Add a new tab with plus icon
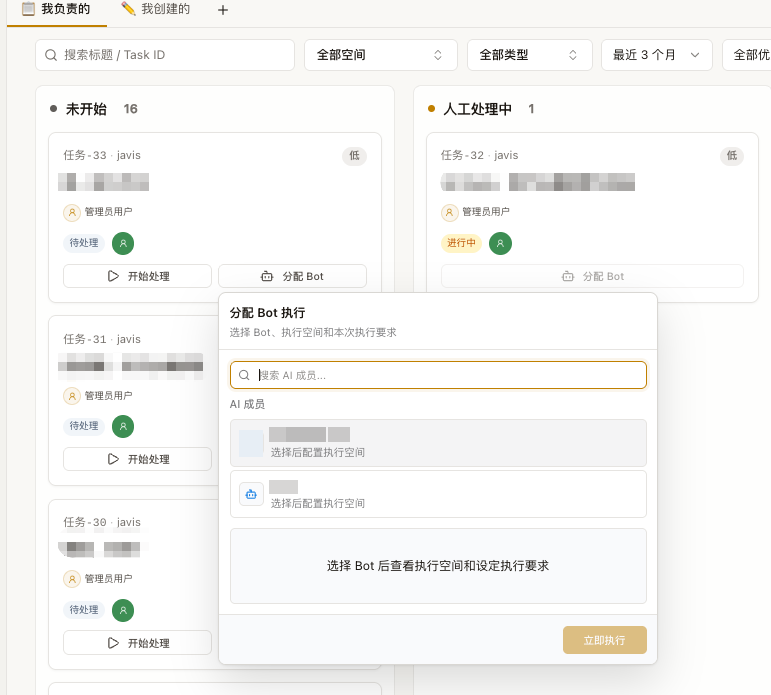This screenshot has height=695, width=771. click(x=223, y=10)
